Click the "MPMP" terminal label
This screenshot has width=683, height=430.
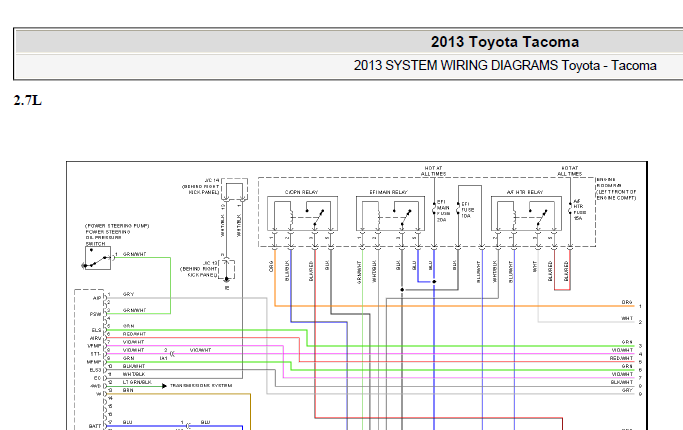pyautogui.click(x=94, y=362)
